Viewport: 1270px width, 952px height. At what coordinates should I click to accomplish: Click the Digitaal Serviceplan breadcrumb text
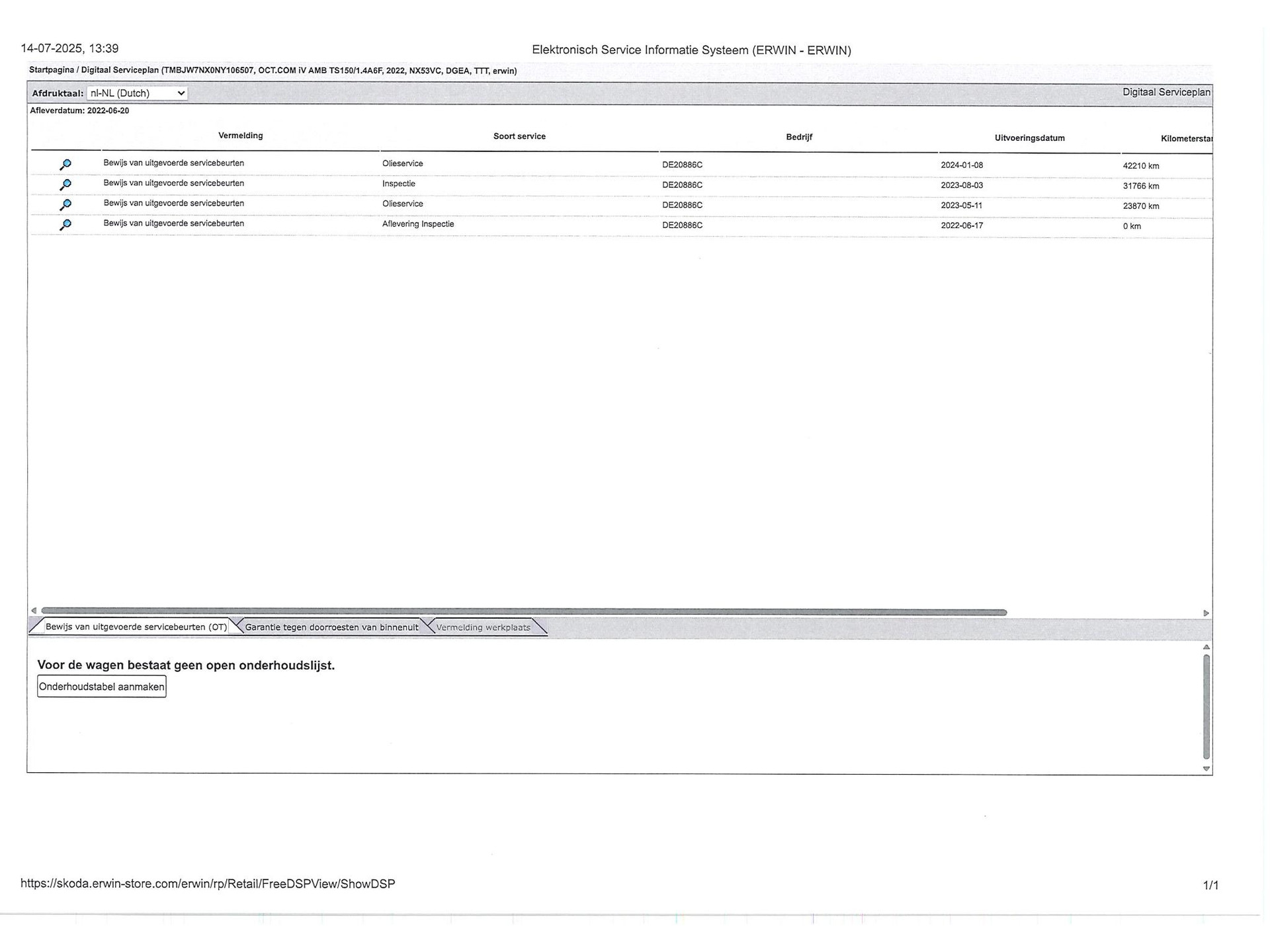120,70
